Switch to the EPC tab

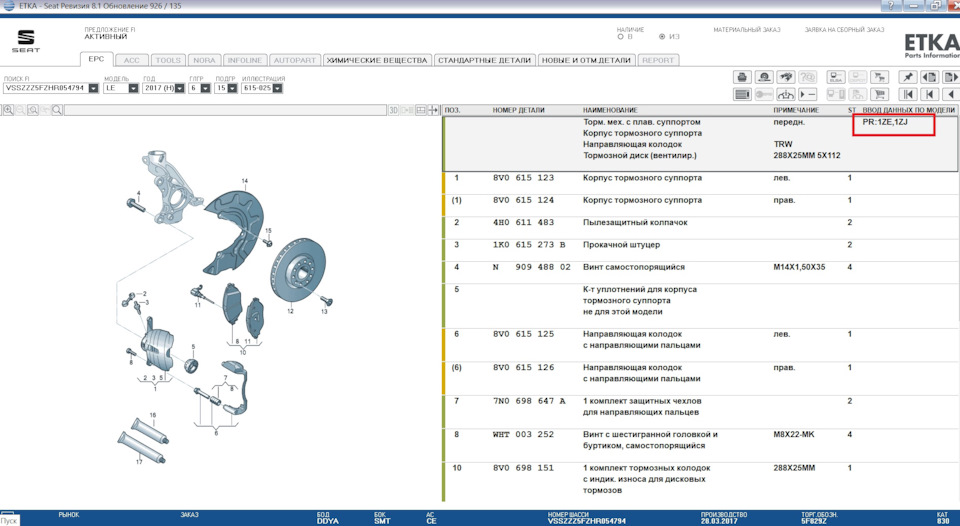click(97, 59)
